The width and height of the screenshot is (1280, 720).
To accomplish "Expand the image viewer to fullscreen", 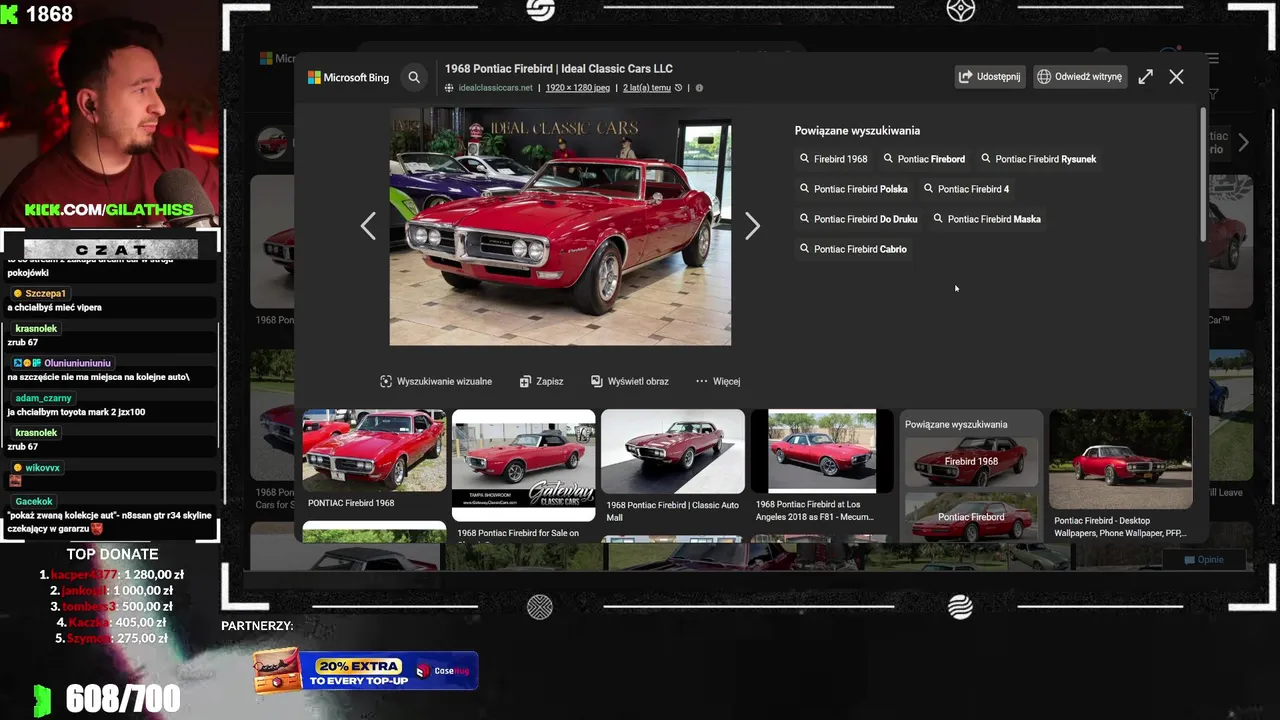I will 1145,76.
